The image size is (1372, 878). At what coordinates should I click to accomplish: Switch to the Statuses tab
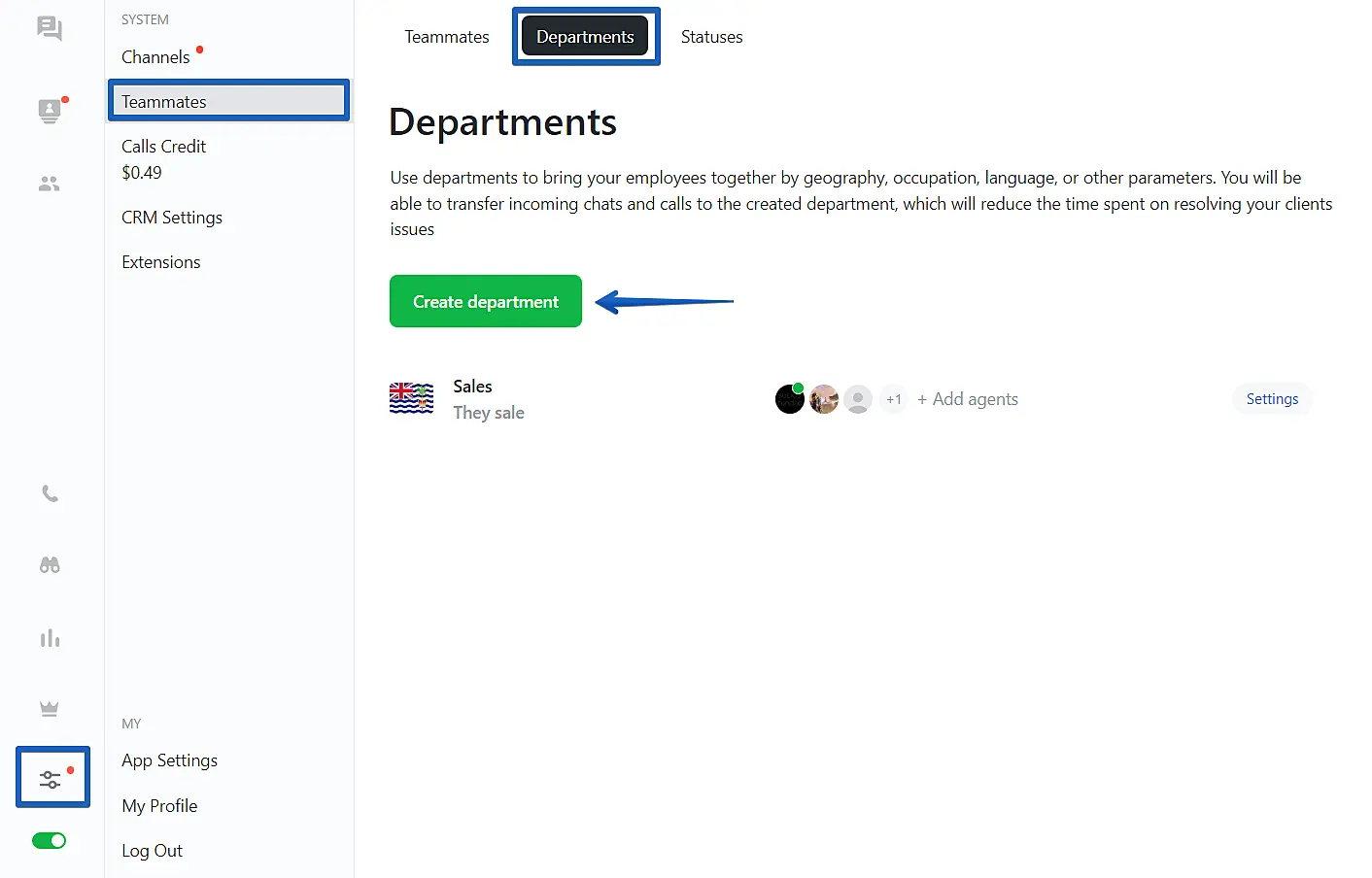(x=711, y=37)
